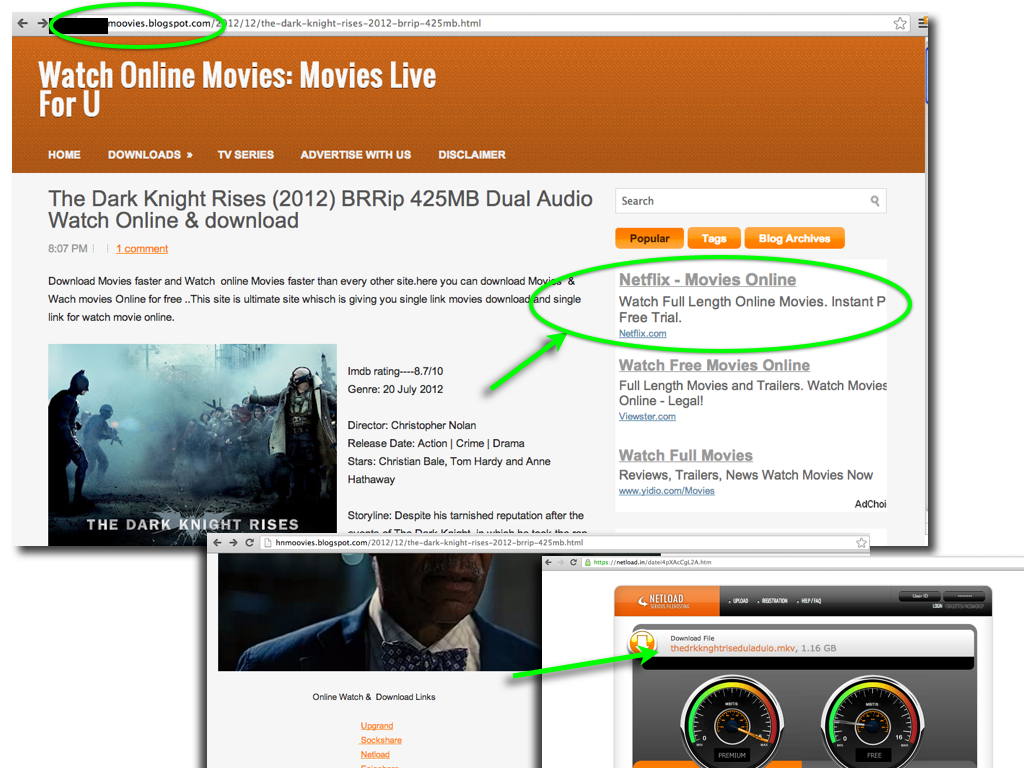Image resolution: width=1024 pixels, height=768 pixels.
Task: Open the DISCLAIMER menu item
Action: 472,155
